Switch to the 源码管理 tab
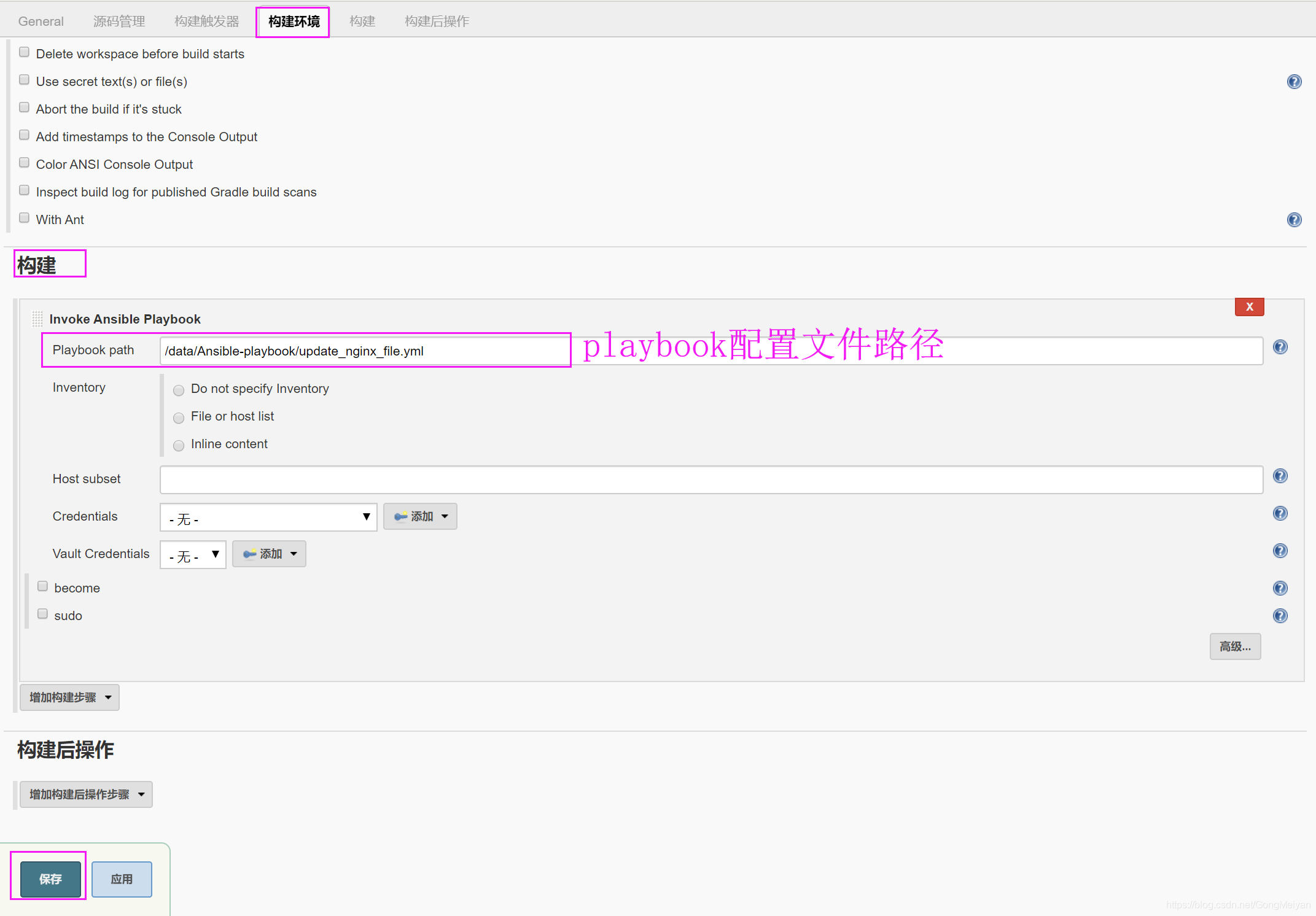This screenshot has width=1316, height=916. coord(119,21)
